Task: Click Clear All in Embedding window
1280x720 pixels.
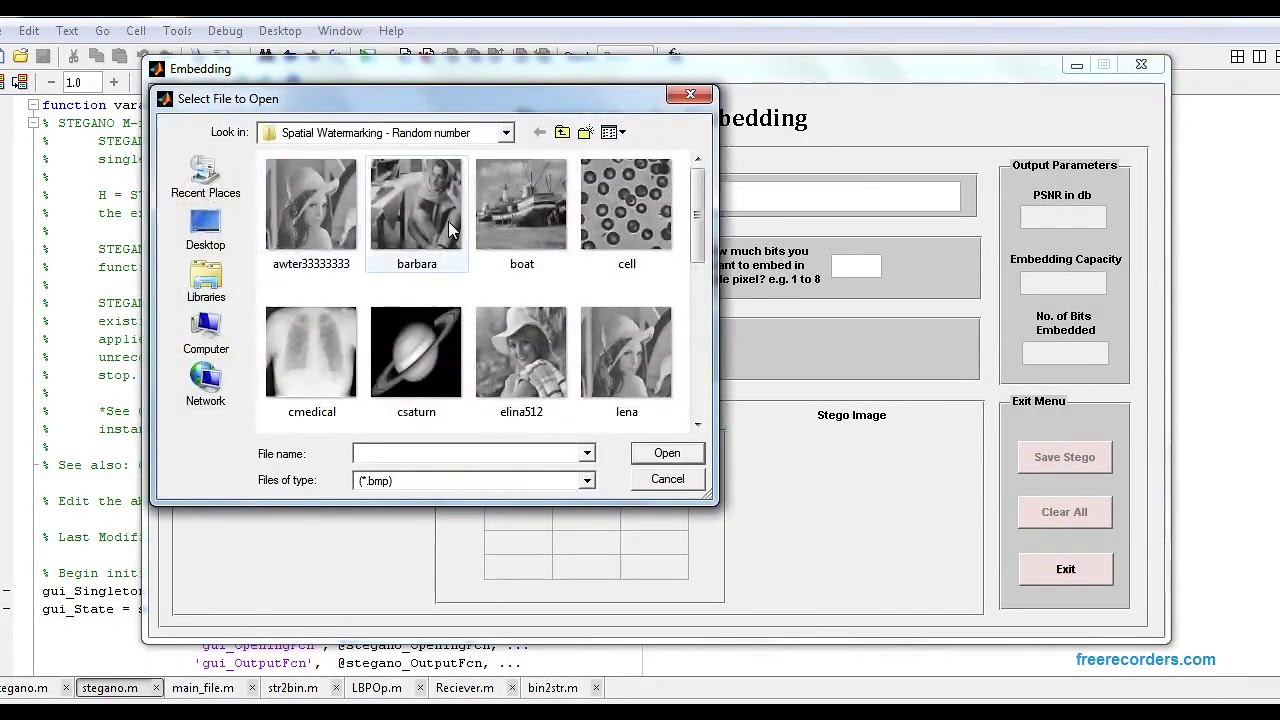Action: (1064, 512)
